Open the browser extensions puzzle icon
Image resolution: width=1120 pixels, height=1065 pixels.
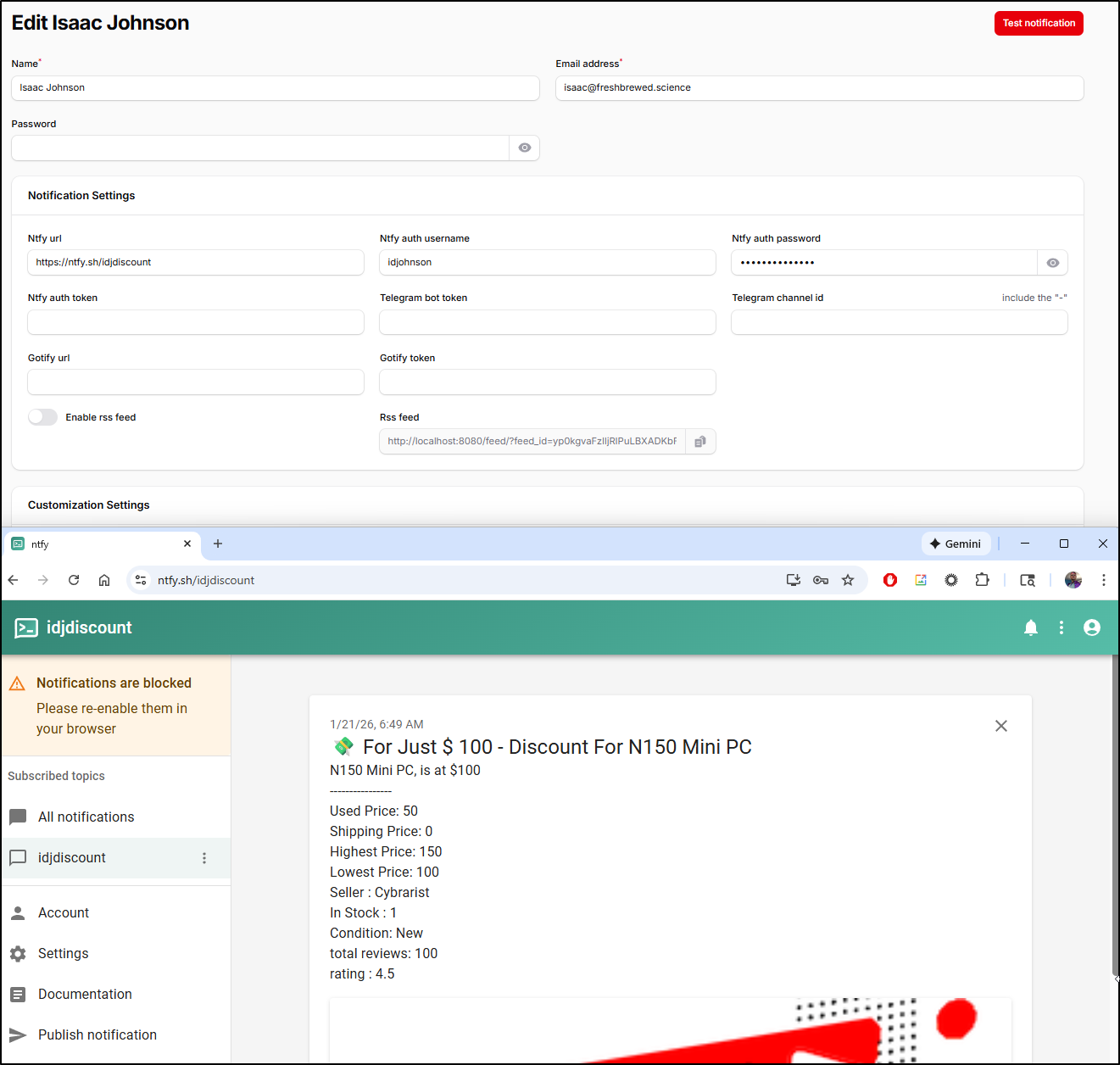tap(982, 580)
